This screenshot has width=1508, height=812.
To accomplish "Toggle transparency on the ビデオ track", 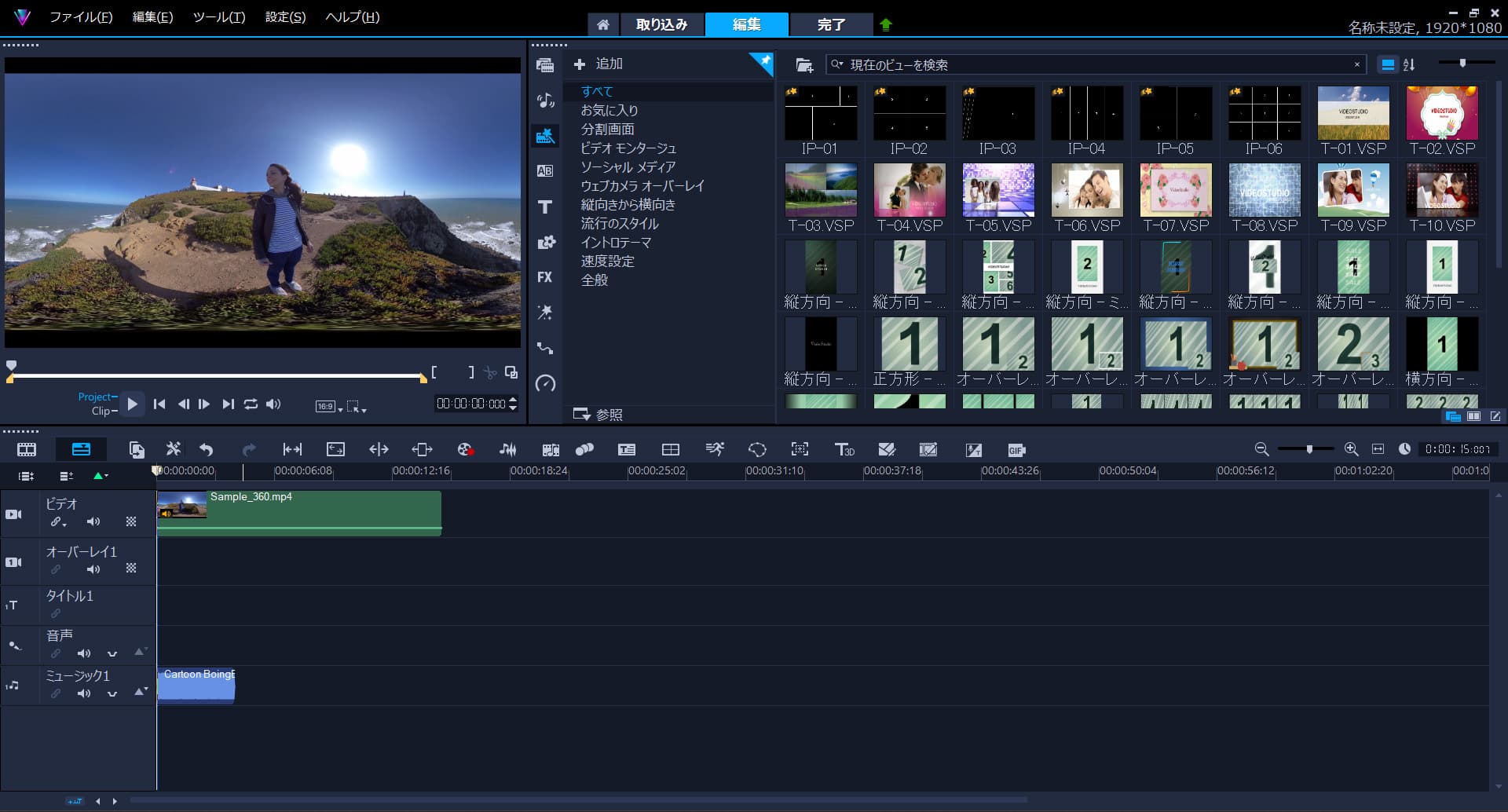I will pyautogui.click(x=131, y=521).
